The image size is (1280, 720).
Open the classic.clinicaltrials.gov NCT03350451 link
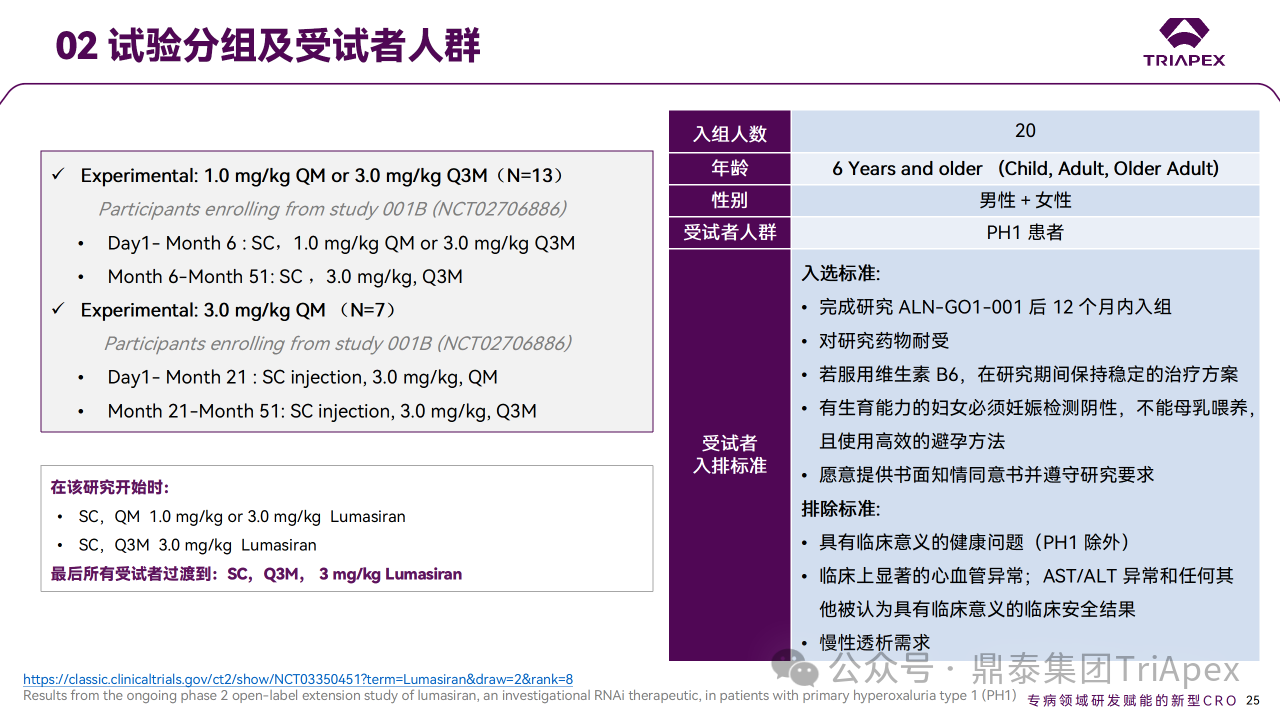[x=297, y=679]
